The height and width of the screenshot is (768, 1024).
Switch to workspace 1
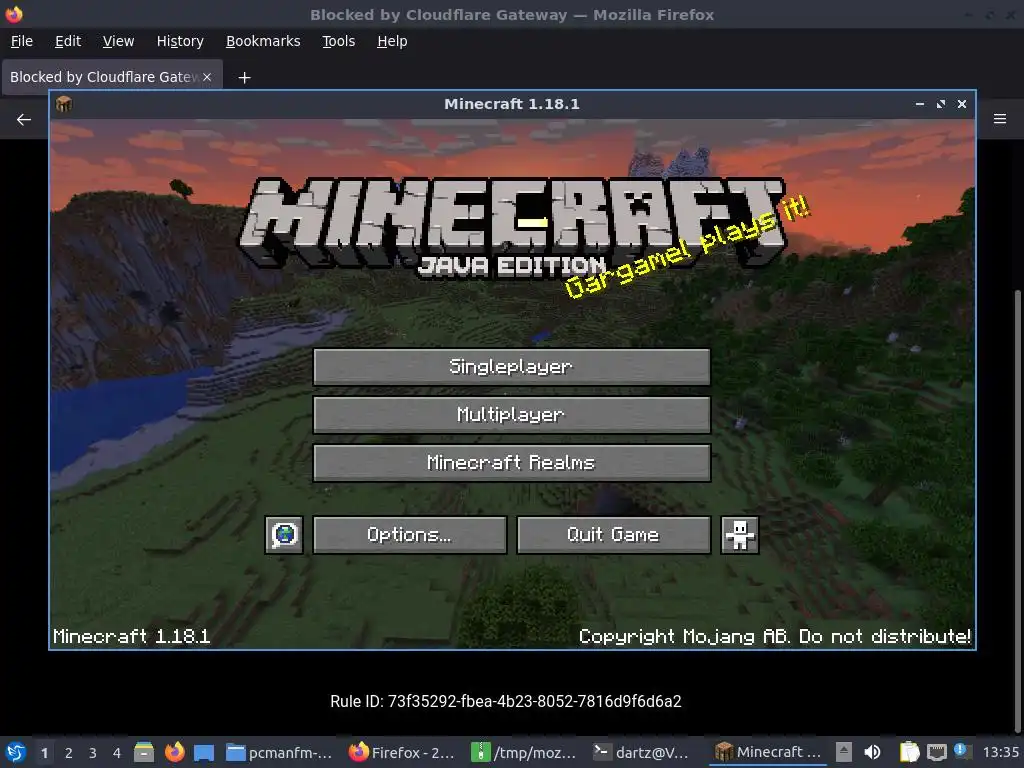click(44, 753)
